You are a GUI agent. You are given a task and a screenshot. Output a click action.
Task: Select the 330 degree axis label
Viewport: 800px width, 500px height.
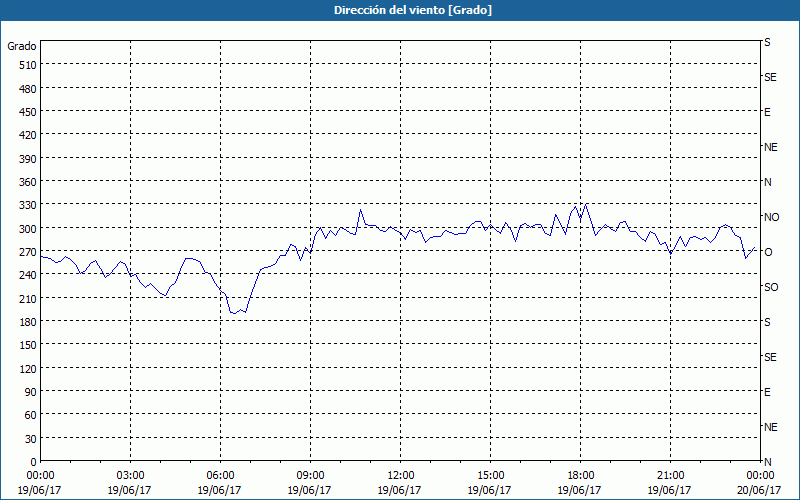point(28,205)
